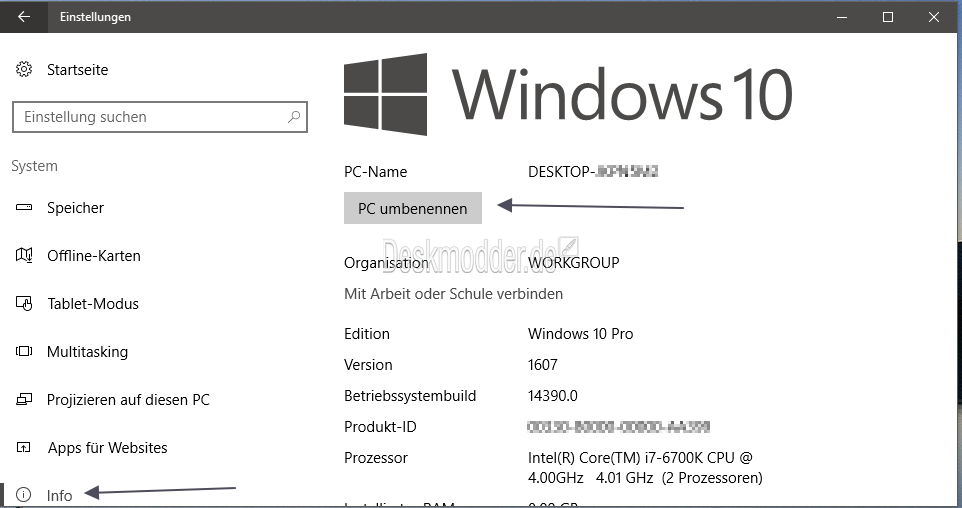Click the Intel Core i7-6700K processor text
Viewport: 962px width, 508px height.
point(645,468)
